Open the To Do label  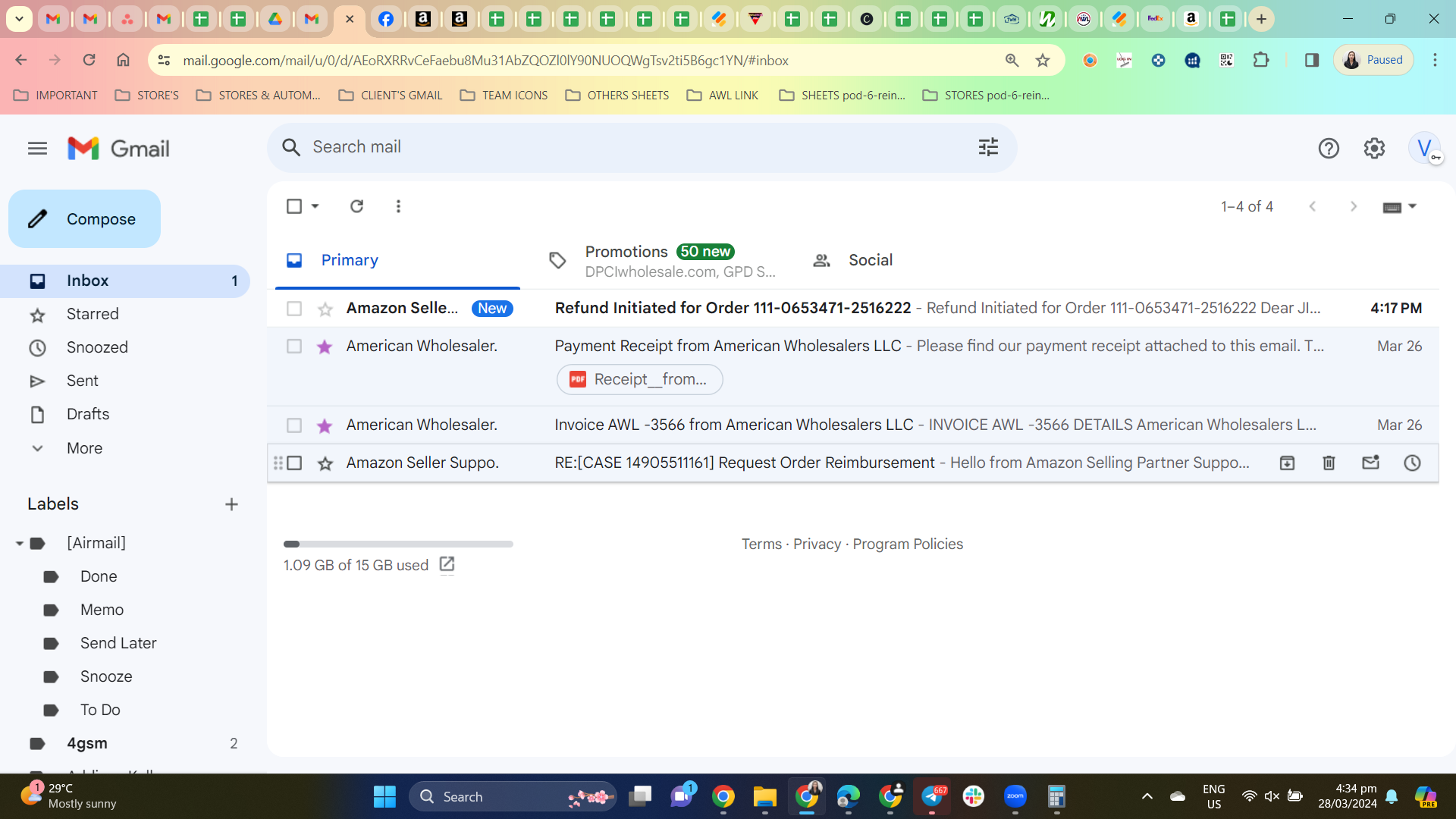pyautogui.click(x=100, y=711)
